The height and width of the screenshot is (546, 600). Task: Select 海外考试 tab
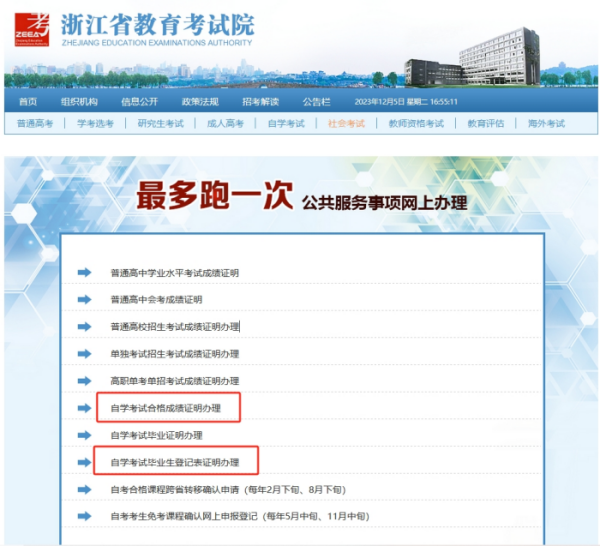[546, 124]
